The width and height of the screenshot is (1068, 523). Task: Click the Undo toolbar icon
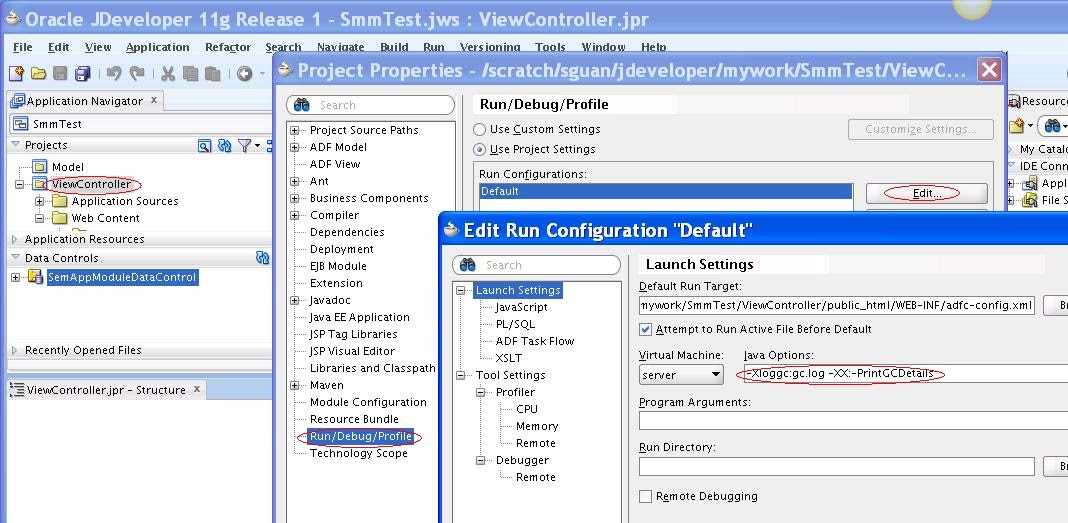coord(114,73)
